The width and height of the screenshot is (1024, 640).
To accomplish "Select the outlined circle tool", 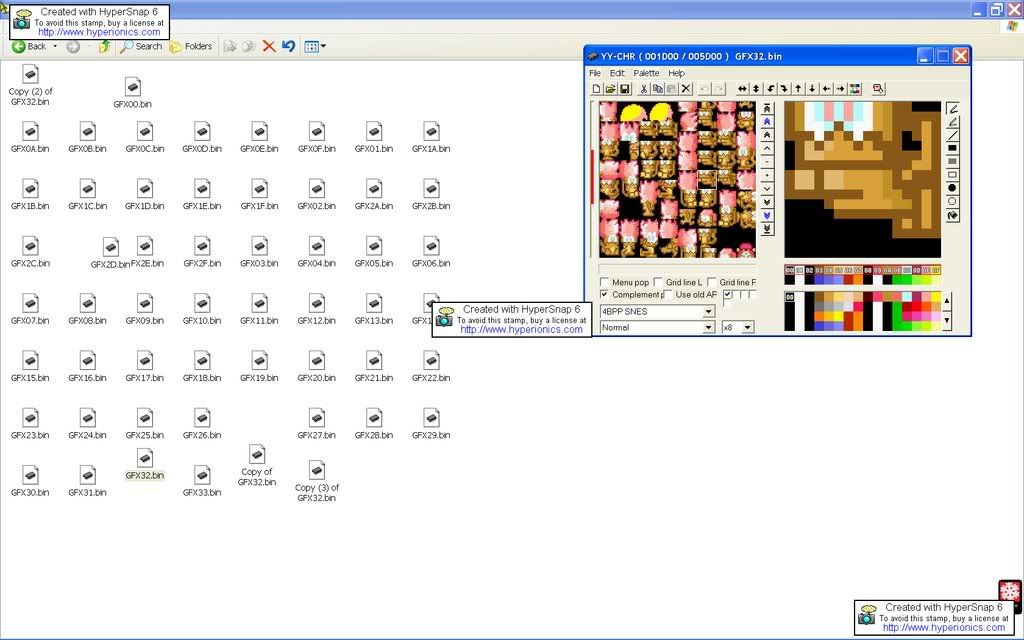I will pyautogui.click(x=952, y=201).
